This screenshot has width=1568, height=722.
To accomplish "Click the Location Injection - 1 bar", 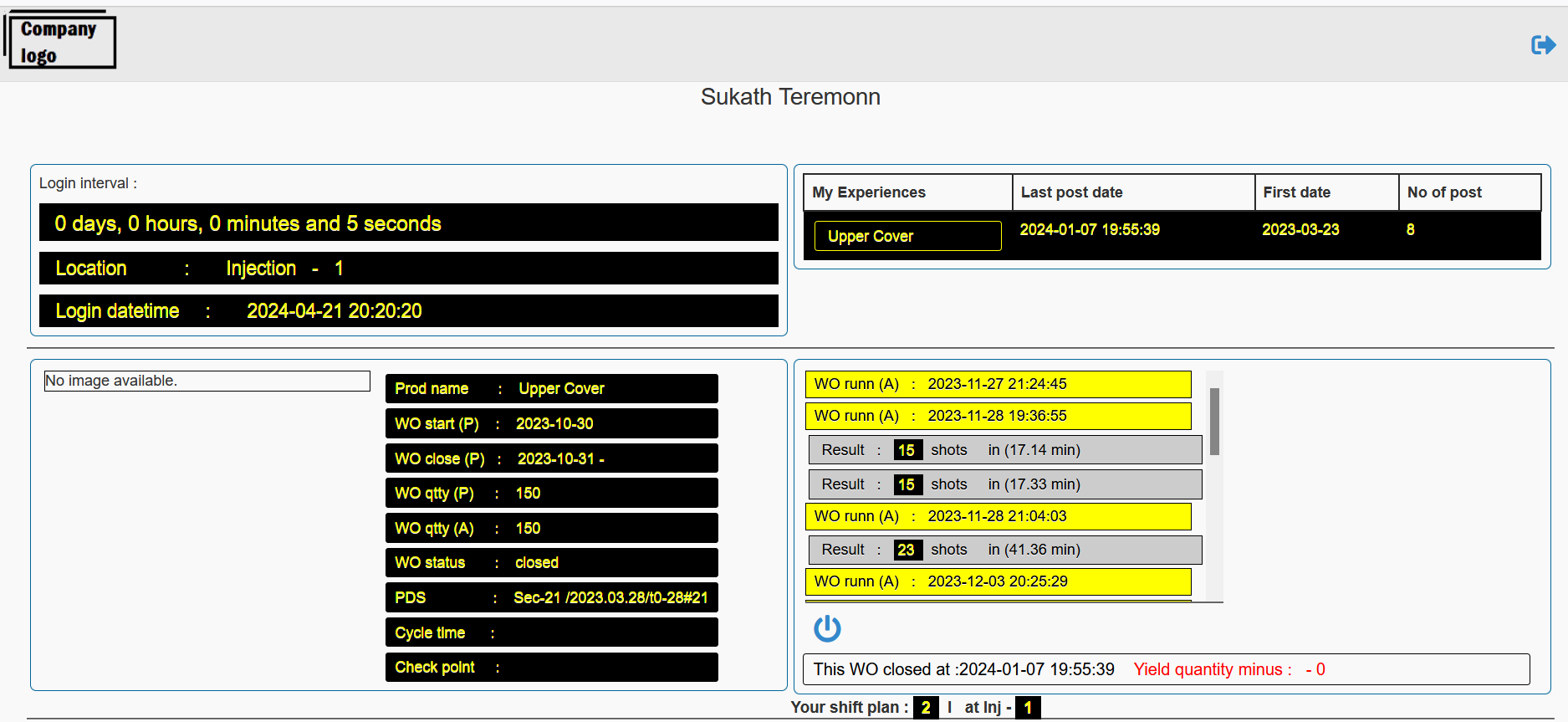I will [409, 268].
